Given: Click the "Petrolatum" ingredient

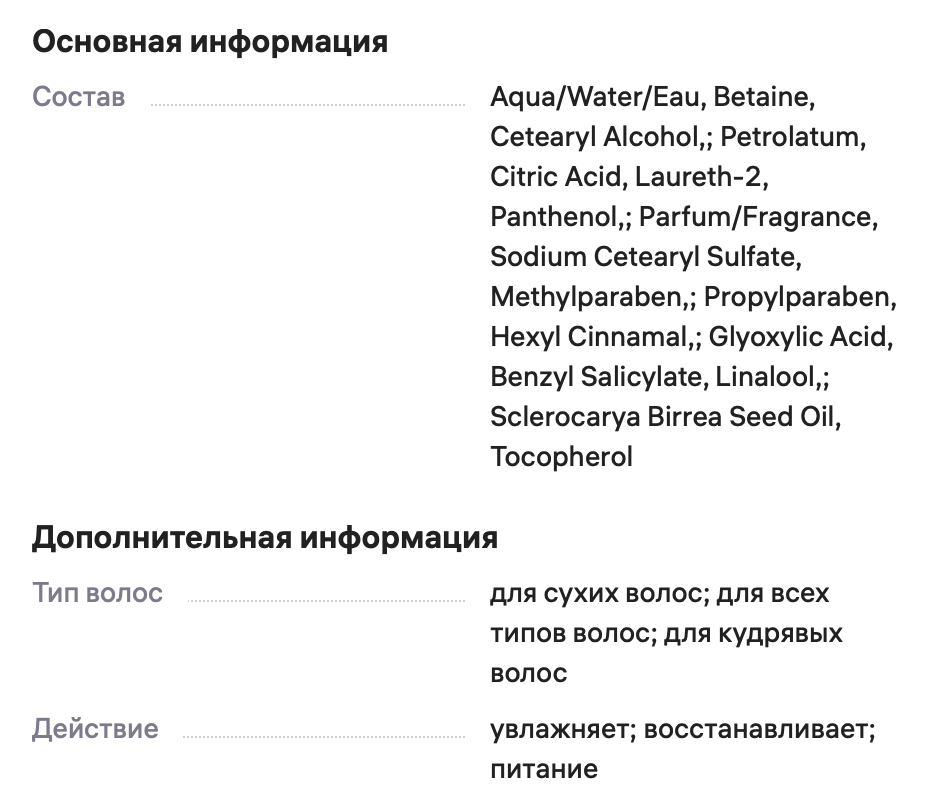Looking at the screenshot, I should point(793,137).
